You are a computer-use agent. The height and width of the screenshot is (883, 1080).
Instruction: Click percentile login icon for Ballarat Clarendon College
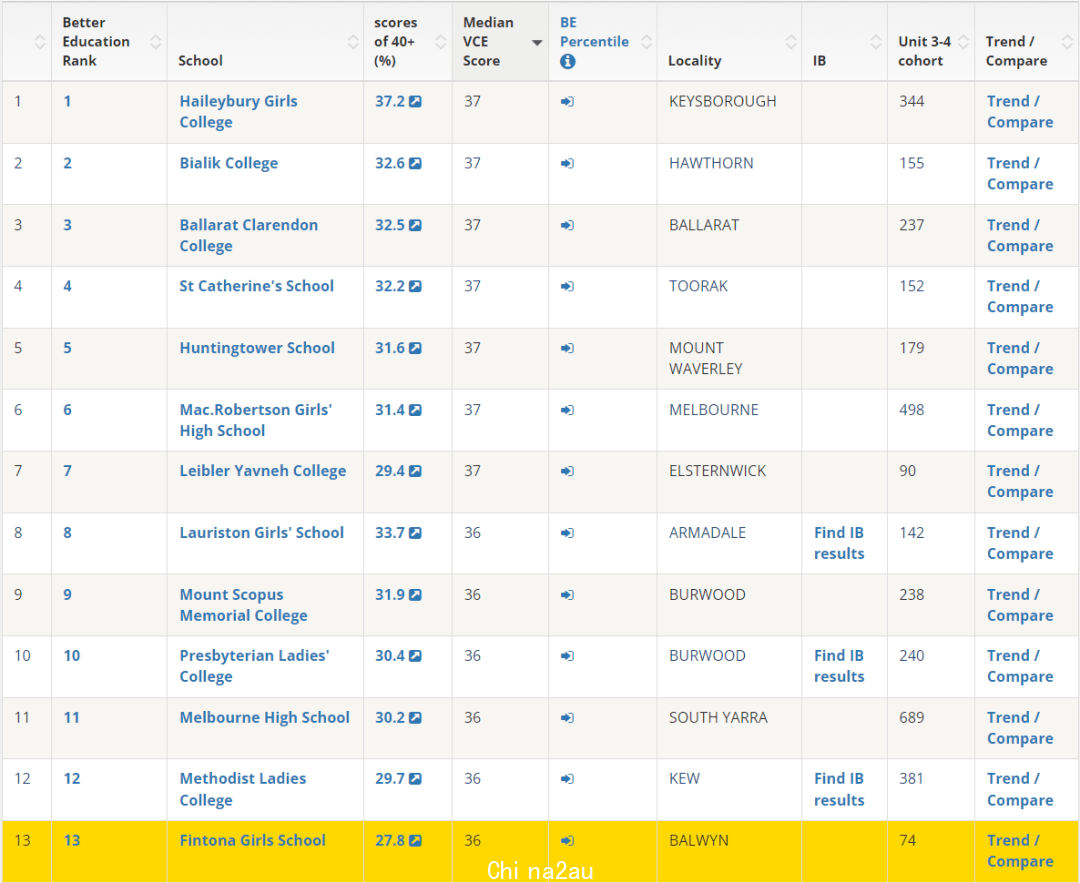568,225
